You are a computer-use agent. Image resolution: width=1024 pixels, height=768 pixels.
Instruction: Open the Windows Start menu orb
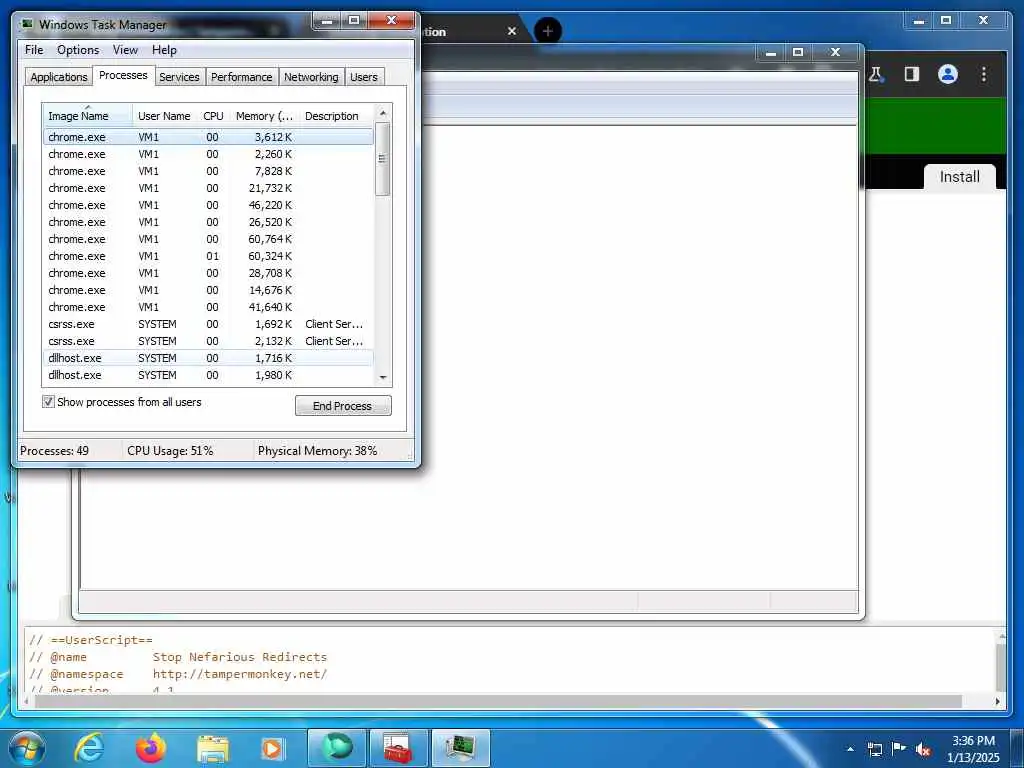27,748
